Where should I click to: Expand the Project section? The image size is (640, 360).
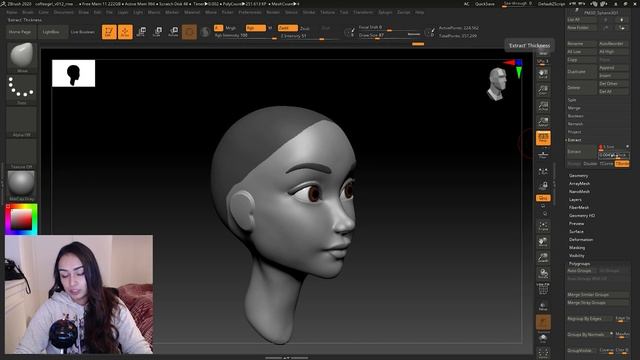[x=574, y=132]
